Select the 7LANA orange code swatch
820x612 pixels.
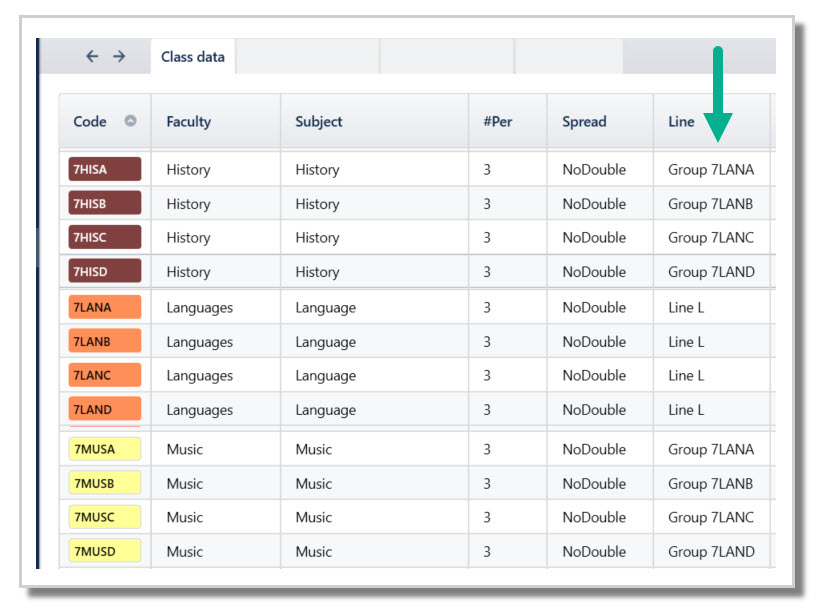[x=104, y=308]
